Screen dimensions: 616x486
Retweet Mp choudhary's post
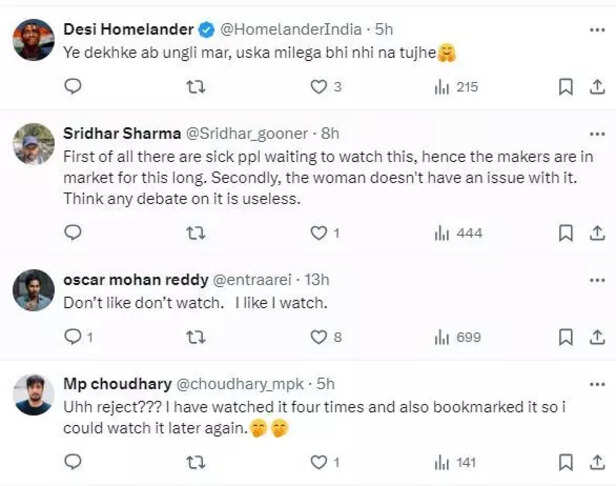(197, 461)
